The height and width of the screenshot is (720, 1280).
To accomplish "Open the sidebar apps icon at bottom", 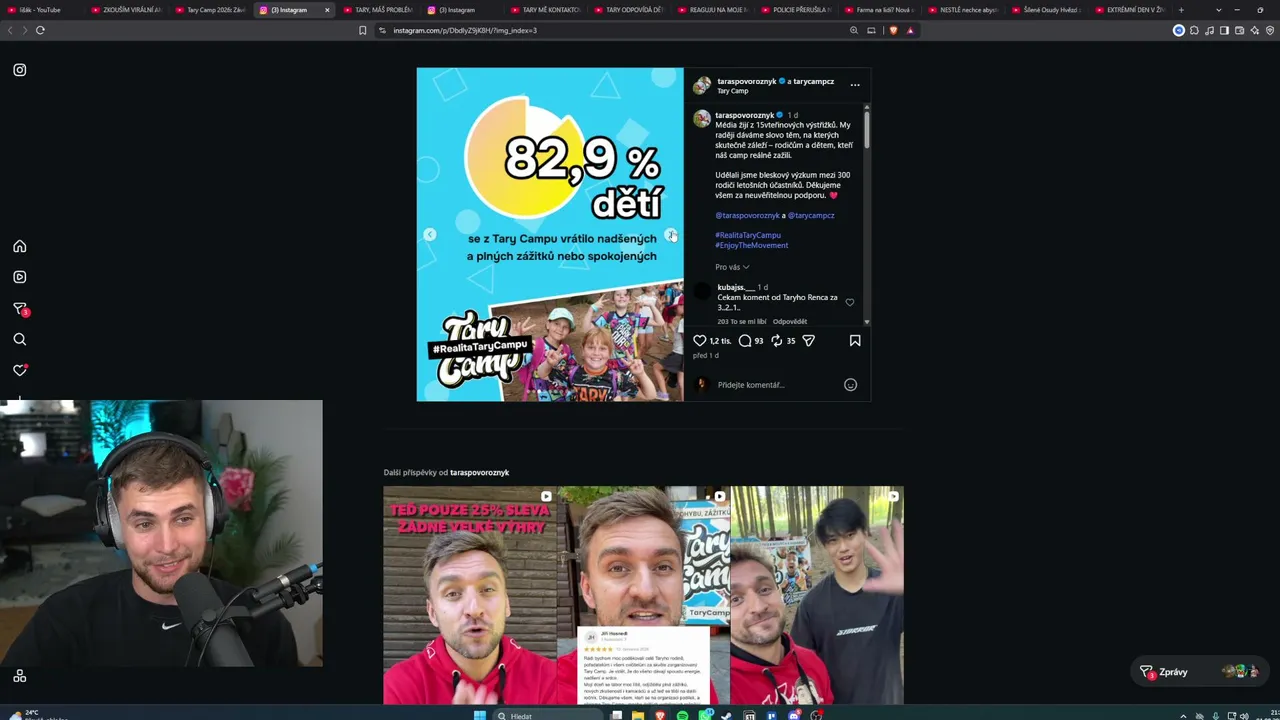I will 19,676.
